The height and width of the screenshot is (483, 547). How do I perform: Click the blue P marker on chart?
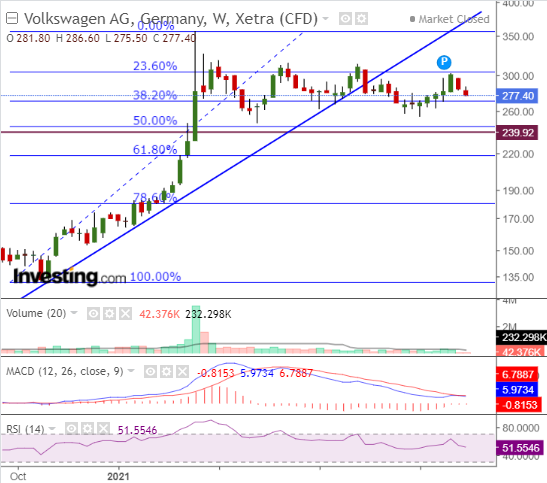click(444, 62)
